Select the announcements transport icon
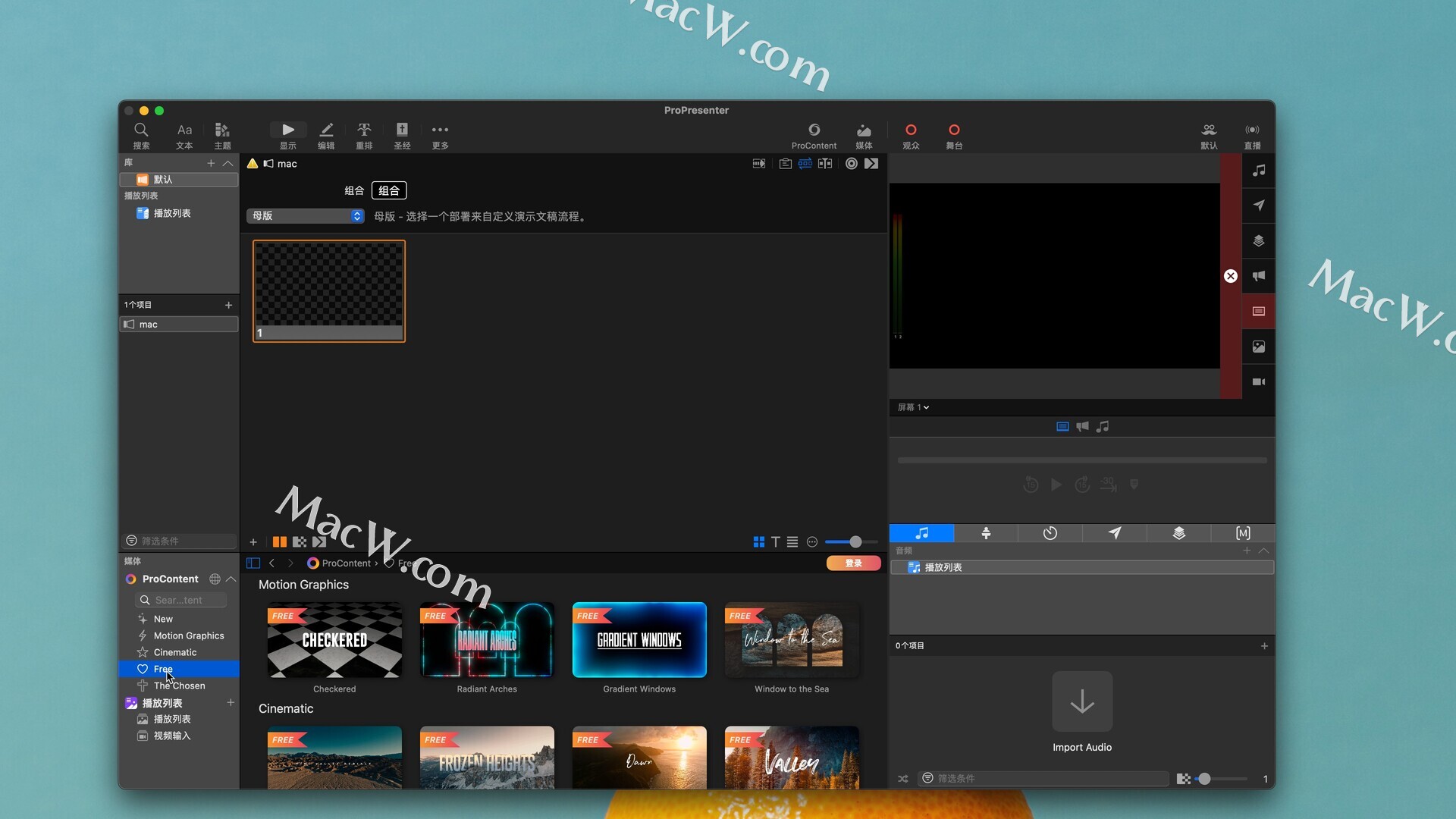This screenshot has height=819, width=1456. click(x=1082, y=427)
